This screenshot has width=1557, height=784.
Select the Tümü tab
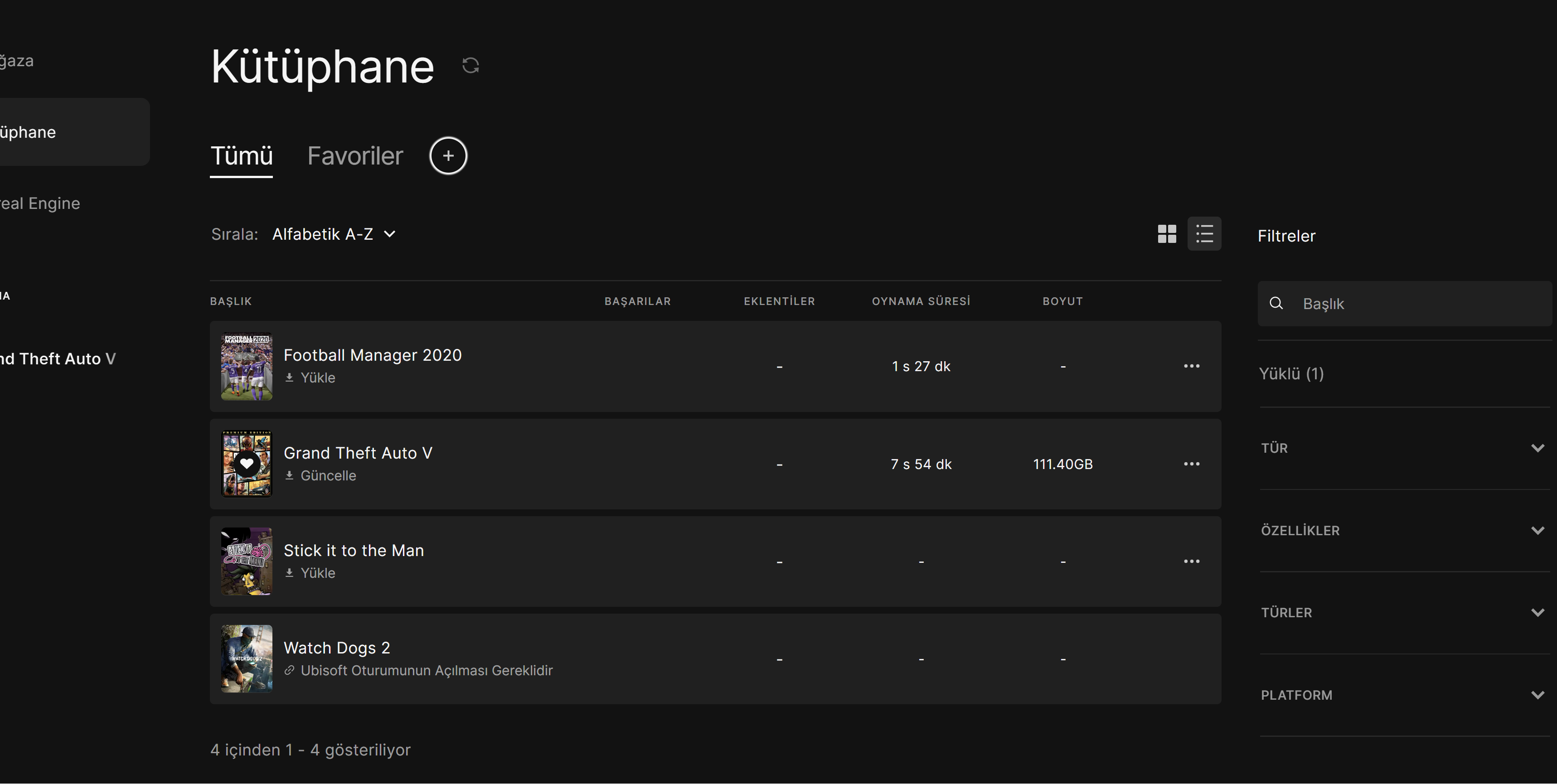tap(241, 156)
